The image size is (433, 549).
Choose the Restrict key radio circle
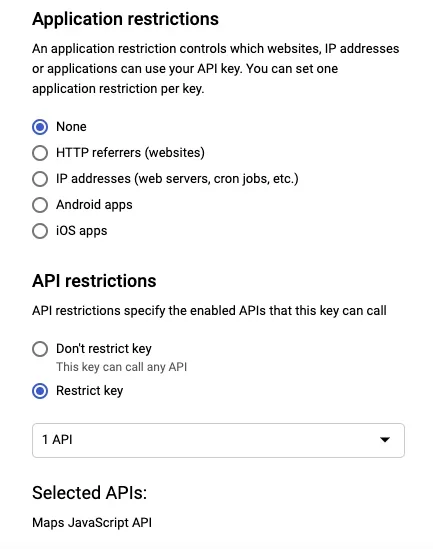(40, 391)
